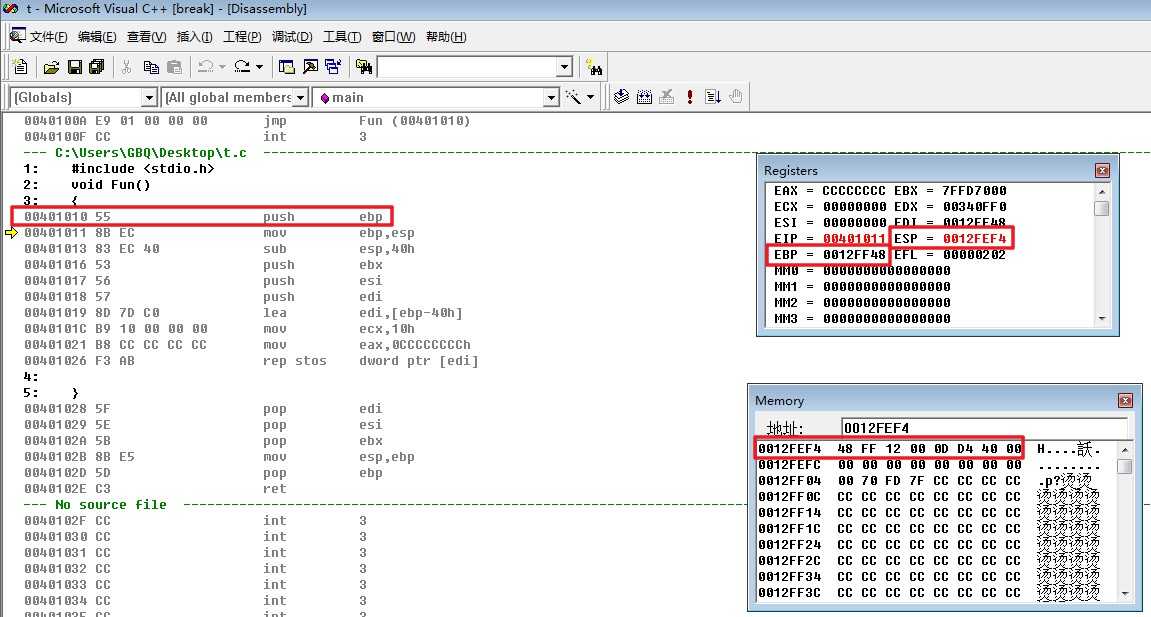Click the Copy icon
Viewport: 1151px width, 617px height.
coord(151,67)
